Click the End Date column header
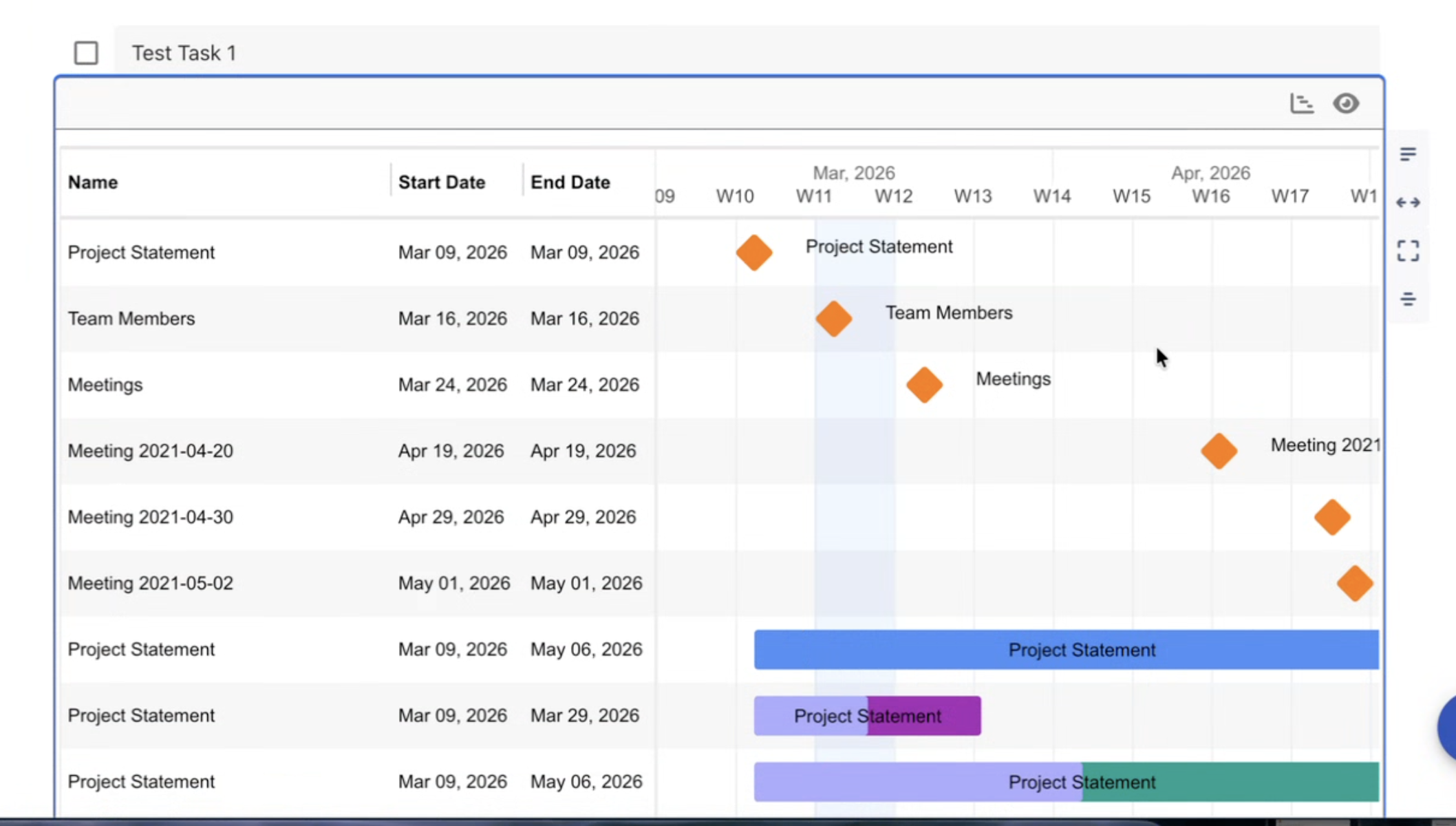 [x=570, y=182]
